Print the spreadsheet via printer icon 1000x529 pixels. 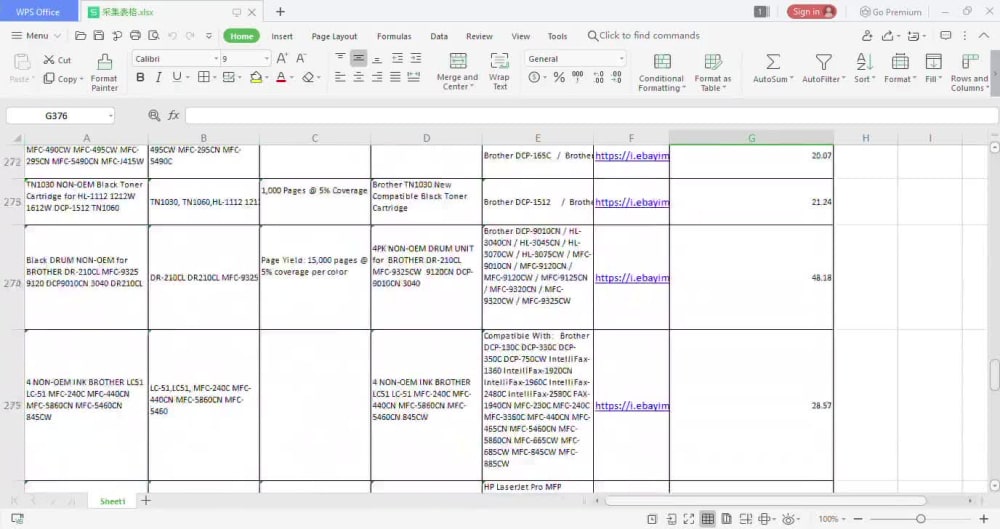click(135, 36)
